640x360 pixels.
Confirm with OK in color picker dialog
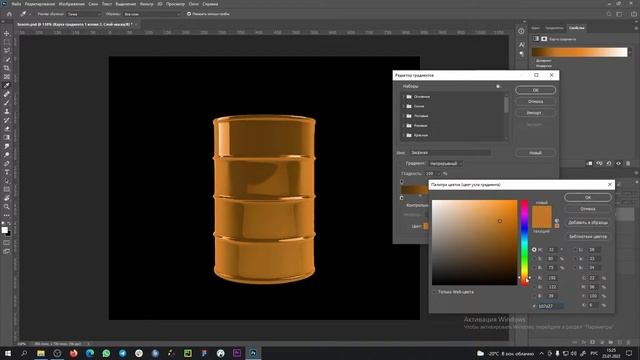pyautogui.click(x=588, y=197)
